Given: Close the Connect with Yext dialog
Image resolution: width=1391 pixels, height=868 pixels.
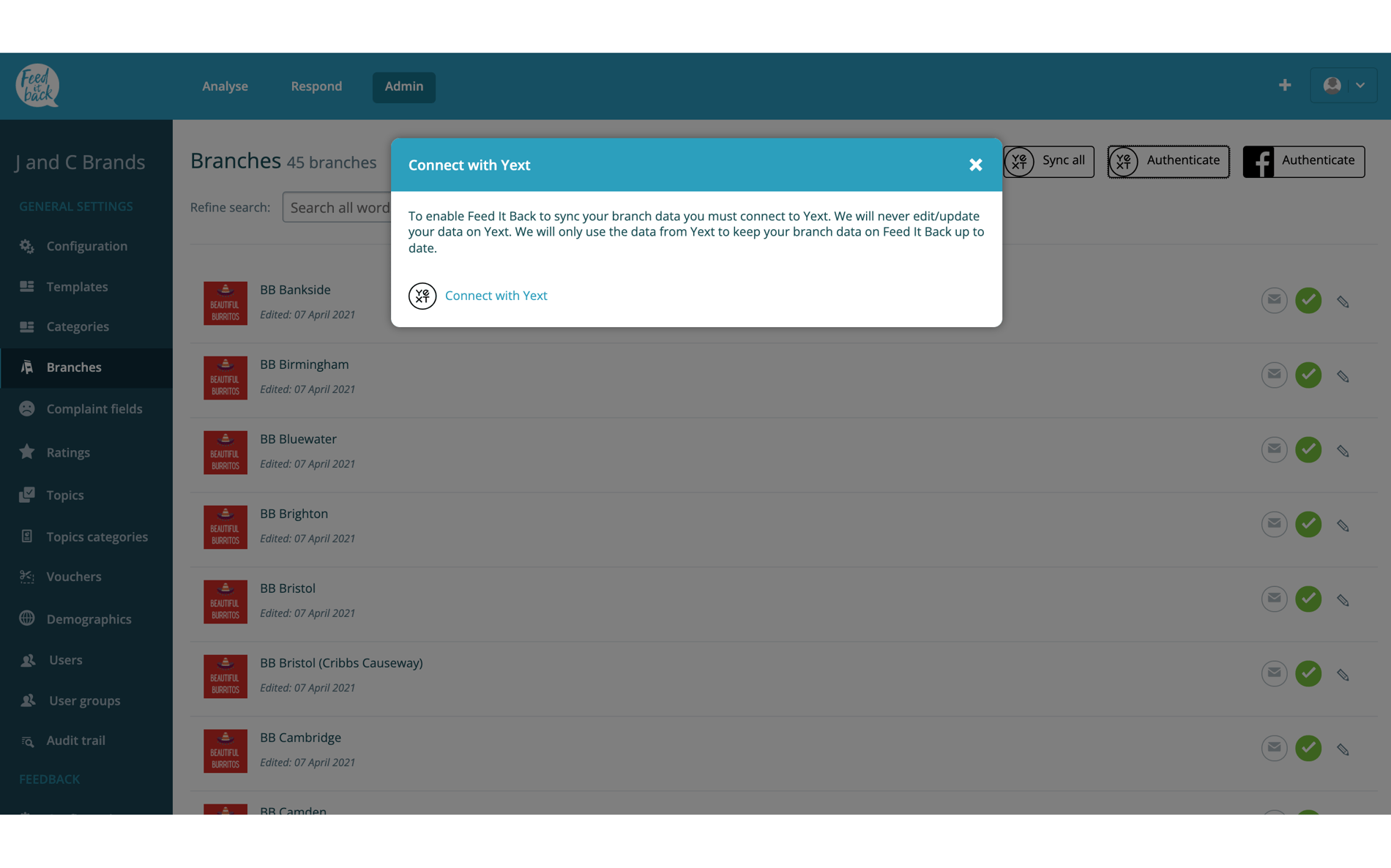Looking at the screenshot, I should click(x=975, y=165).
